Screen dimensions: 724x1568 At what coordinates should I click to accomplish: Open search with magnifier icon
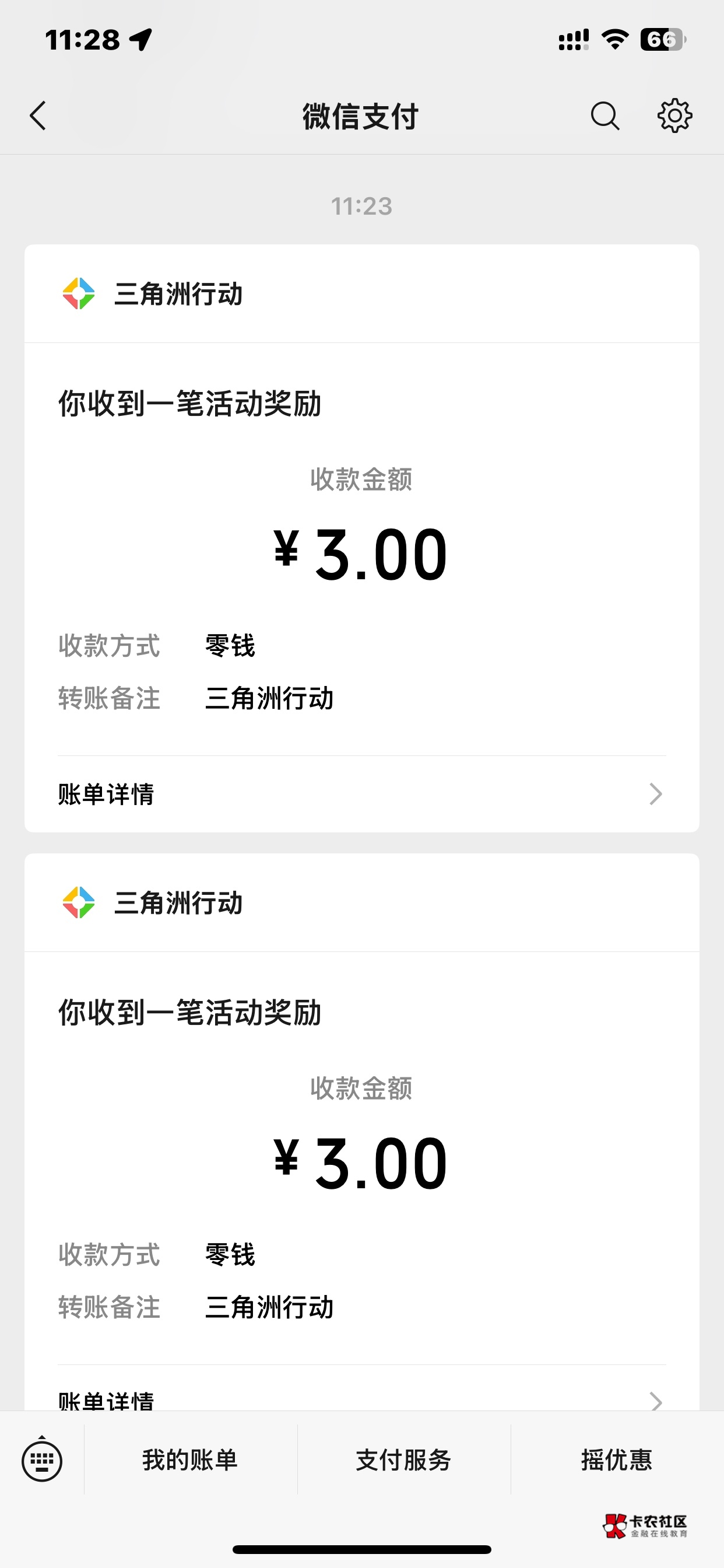tap(604, 116)
